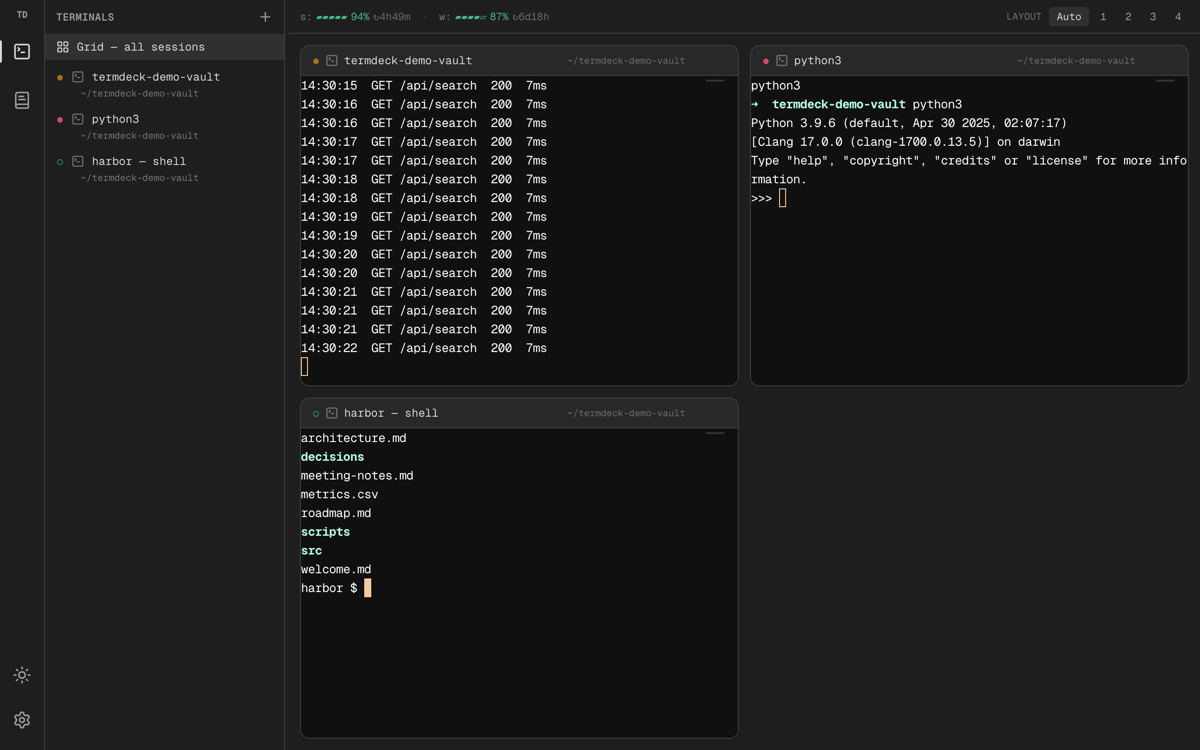Click the green ring in harbor — shell panel header
This screenshot has height=750, width=1200.
[316, 413]
